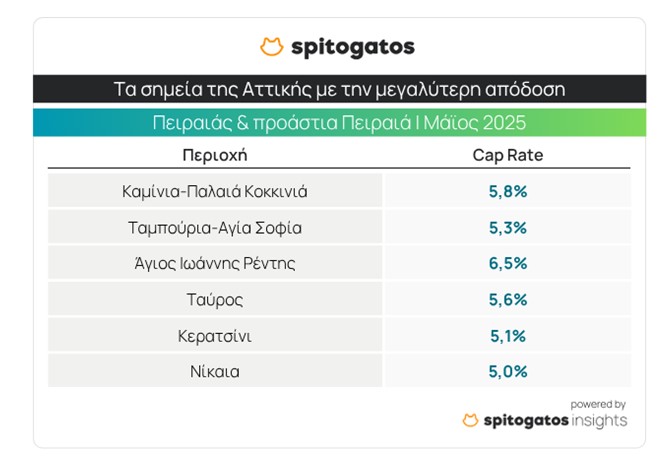Click the 6,5% cap rate value
The image size is (668, 468).
507,263
